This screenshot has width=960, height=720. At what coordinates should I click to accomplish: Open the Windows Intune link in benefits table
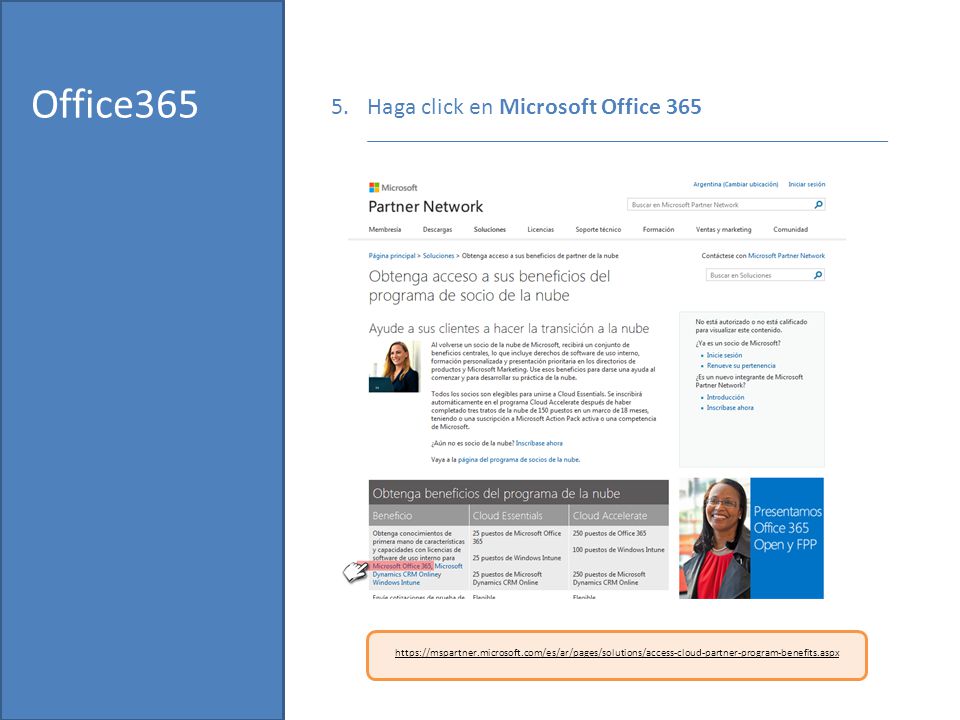[x=396, y=583]
